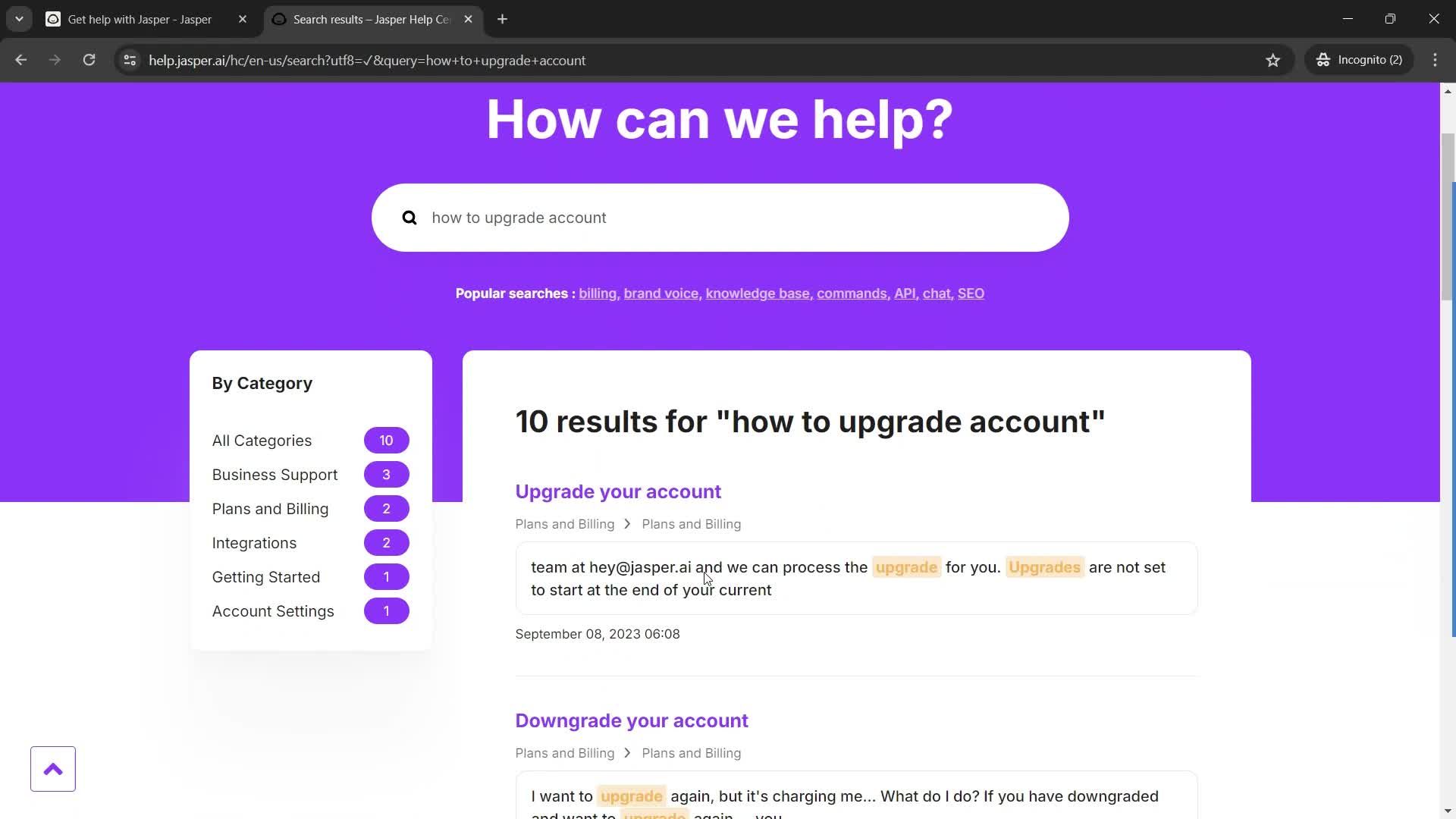Click the search magnifier icon
This screenshot has height=819, width=1456.
click(408, 217)
